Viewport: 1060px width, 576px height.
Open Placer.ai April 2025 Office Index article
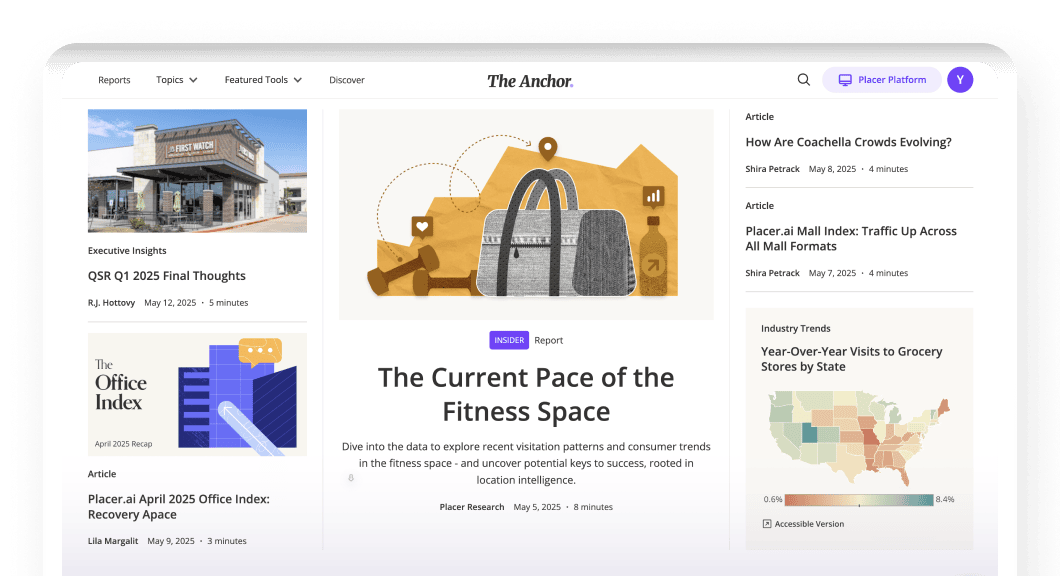click(x=178, y=506)
